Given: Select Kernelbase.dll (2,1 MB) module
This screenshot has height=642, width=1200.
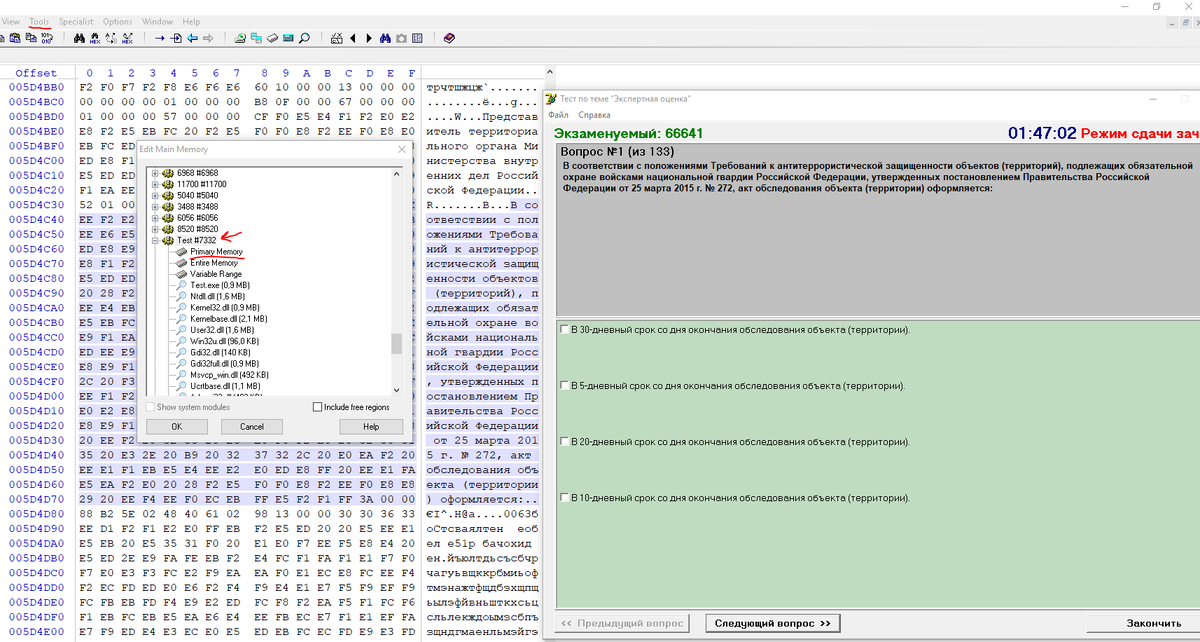Looking at the screenshot, I should coord(228,318).
